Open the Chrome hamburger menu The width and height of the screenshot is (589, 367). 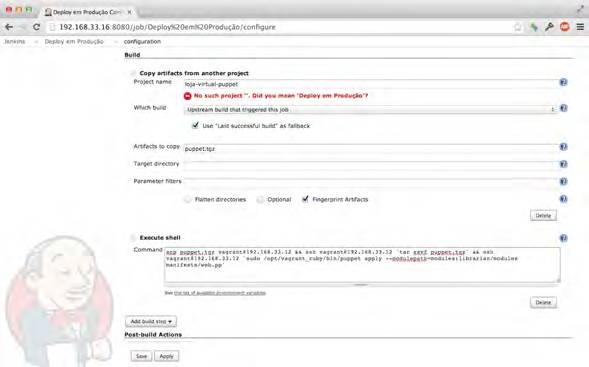coord(580,27)
